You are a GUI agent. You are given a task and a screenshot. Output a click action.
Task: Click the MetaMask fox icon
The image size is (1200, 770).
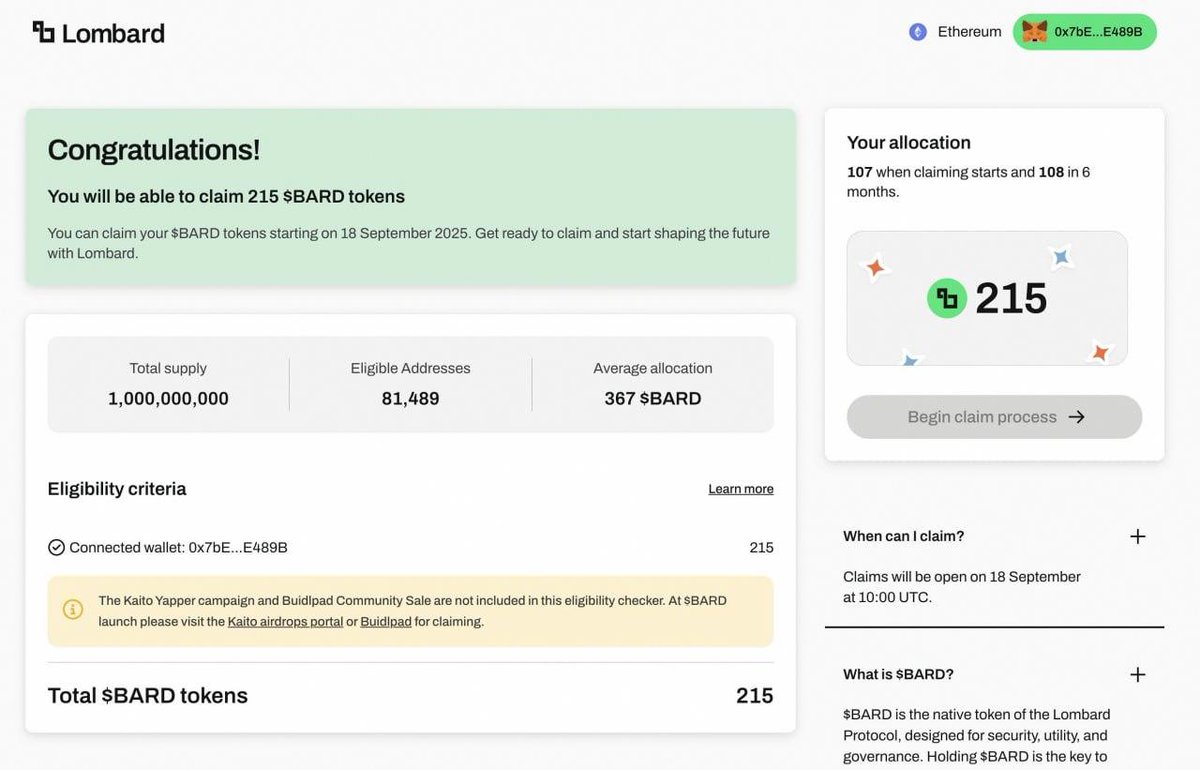point(1034,31)
